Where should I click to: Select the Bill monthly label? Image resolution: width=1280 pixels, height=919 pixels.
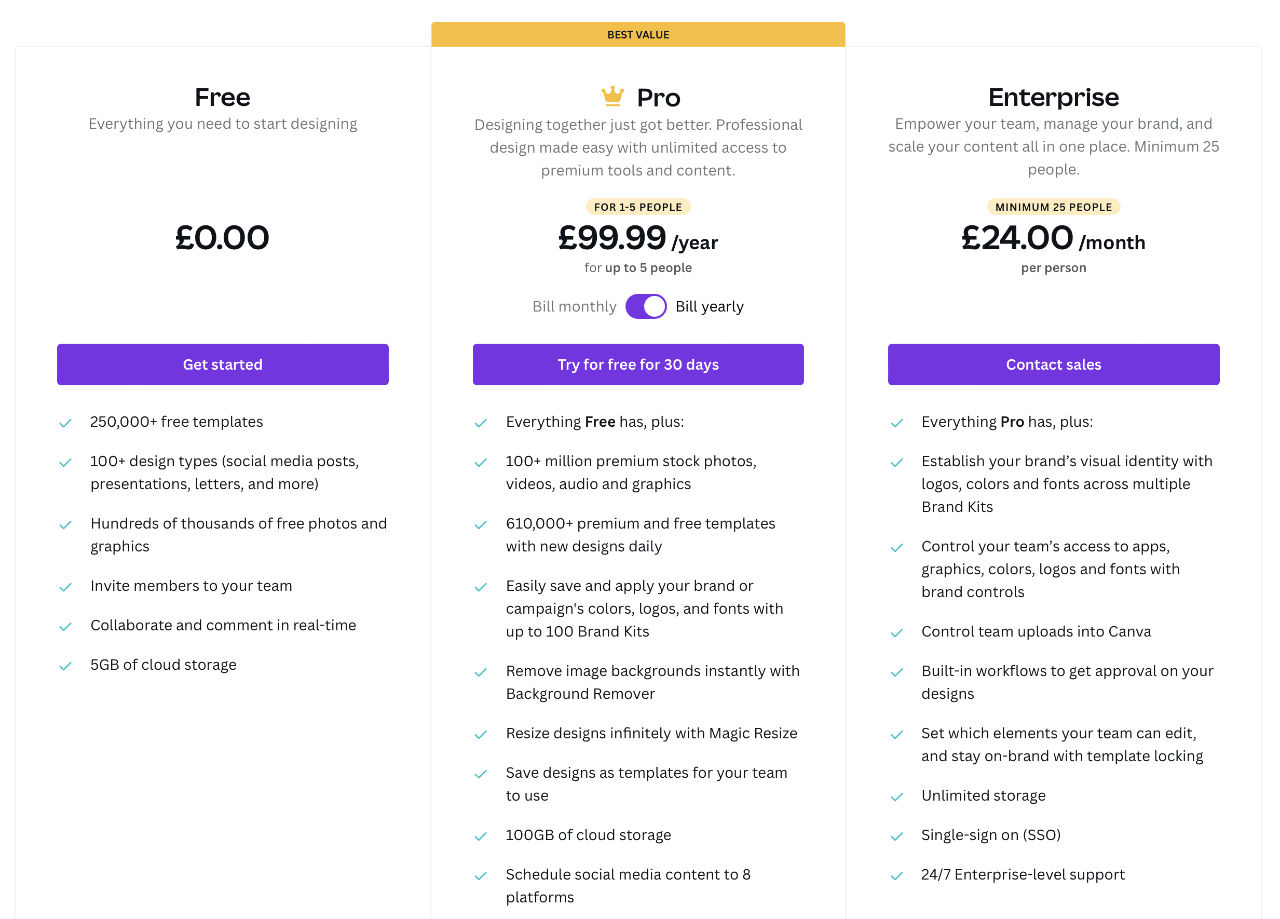tap(574, 306)
